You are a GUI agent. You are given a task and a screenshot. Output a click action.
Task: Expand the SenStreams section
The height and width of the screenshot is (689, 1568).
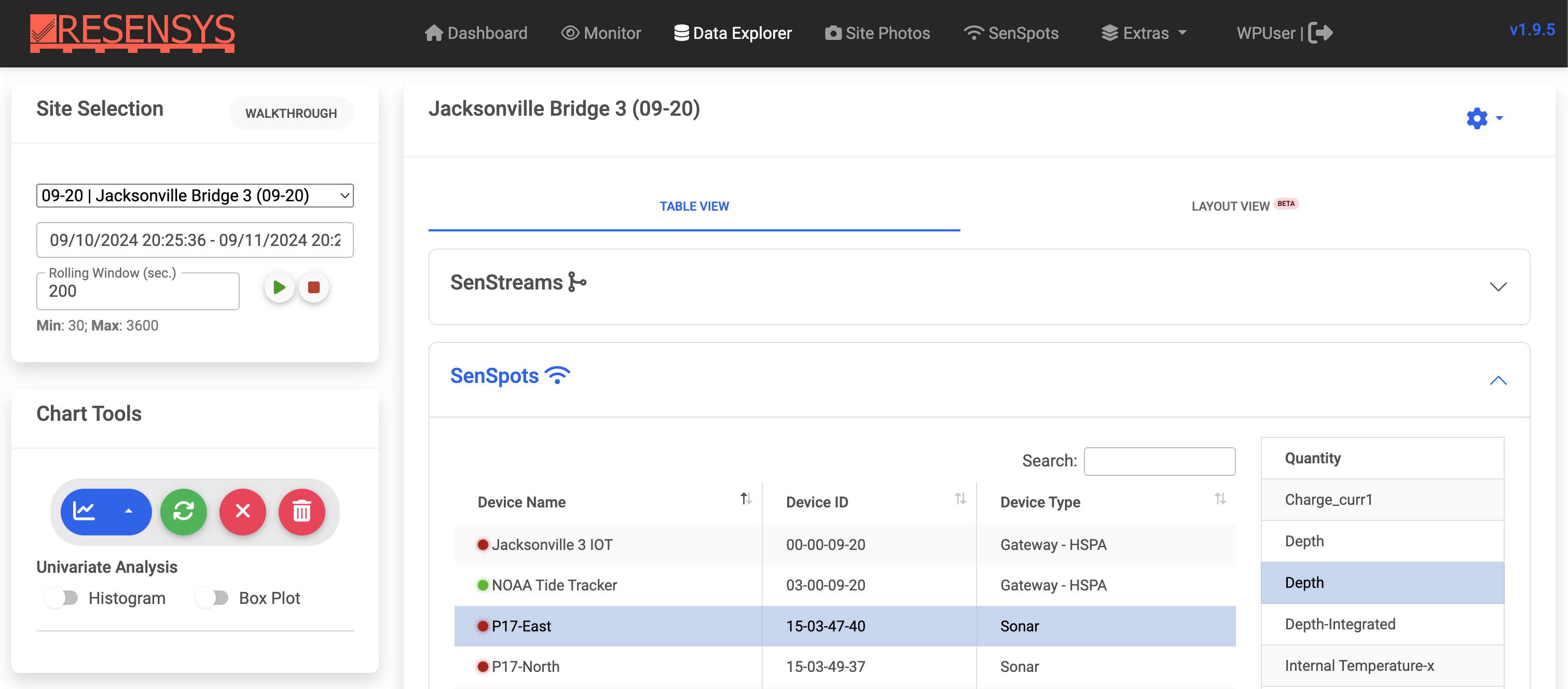(x=1497, y=287)
